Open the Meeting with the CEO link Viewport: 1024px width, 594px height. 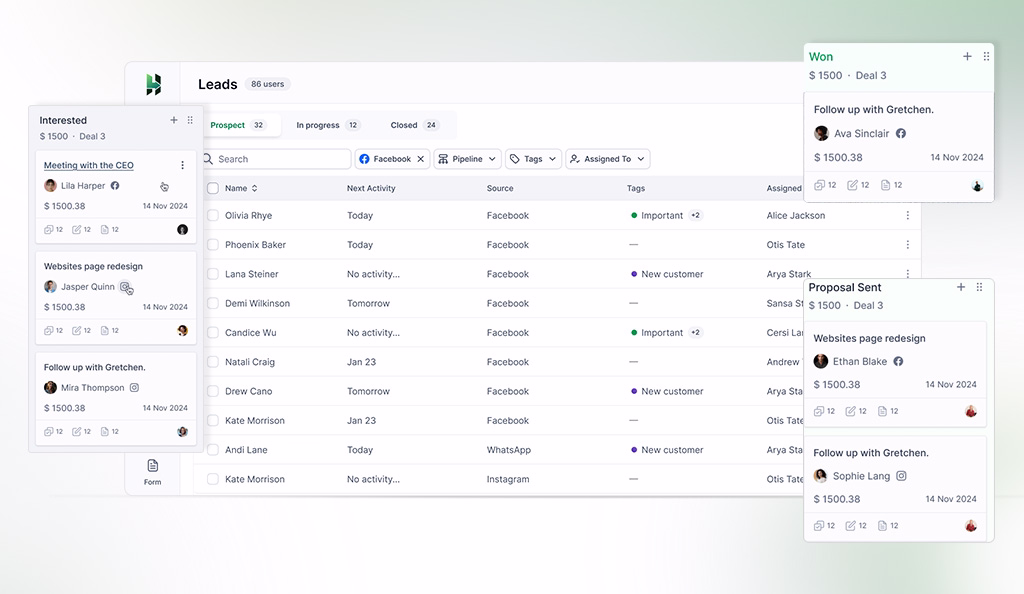tap(89, 165)
